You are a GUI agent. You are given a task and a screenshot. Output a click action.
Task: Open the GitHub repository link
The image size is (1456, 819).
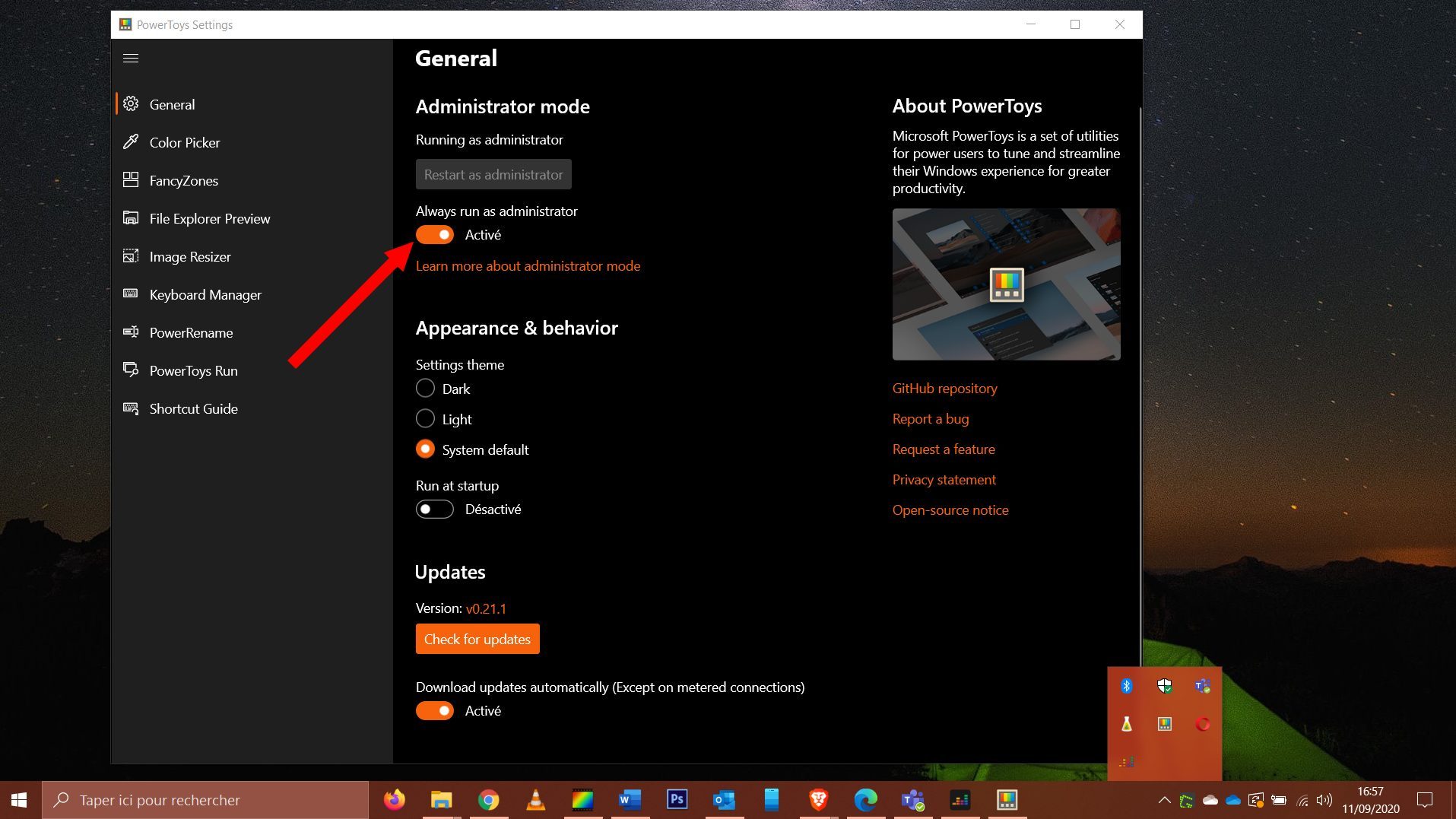944,389
